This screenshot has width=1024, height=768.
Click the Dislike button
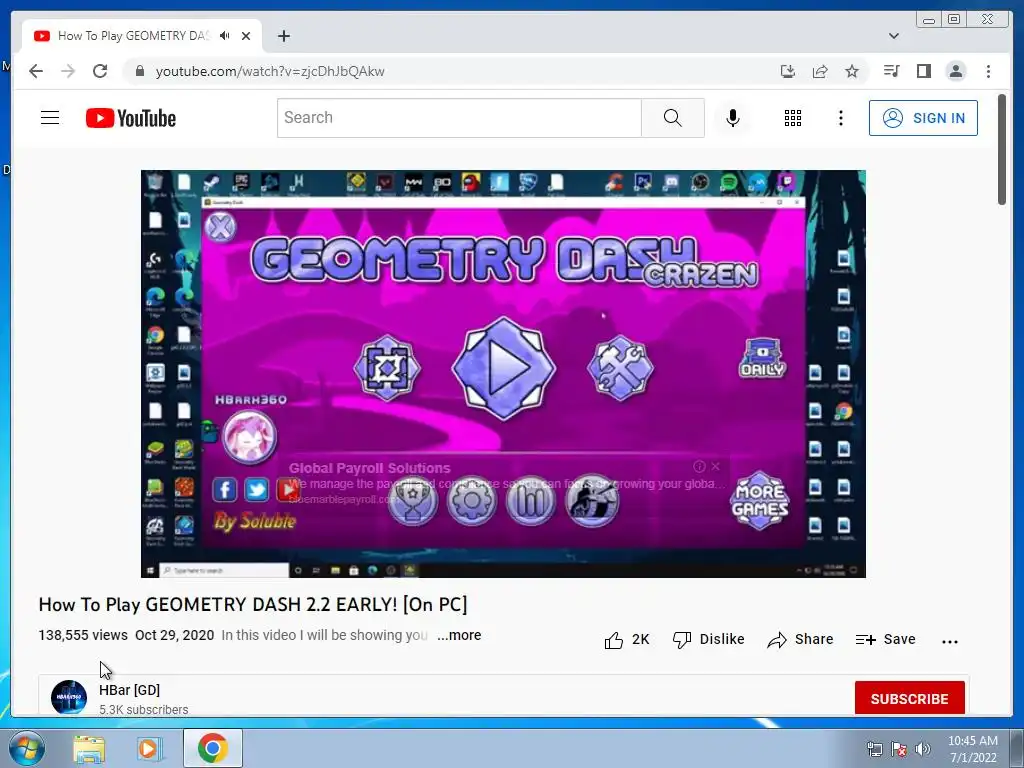[x=709, y=640]
